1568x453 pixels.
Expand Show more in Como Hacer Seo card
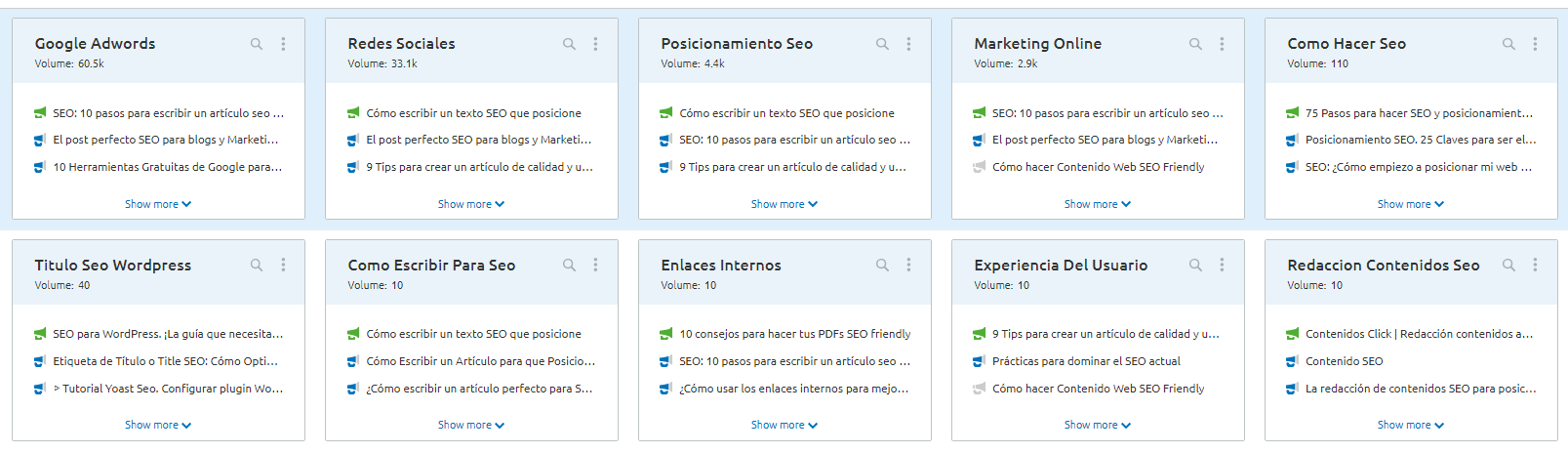point(1411,205)
